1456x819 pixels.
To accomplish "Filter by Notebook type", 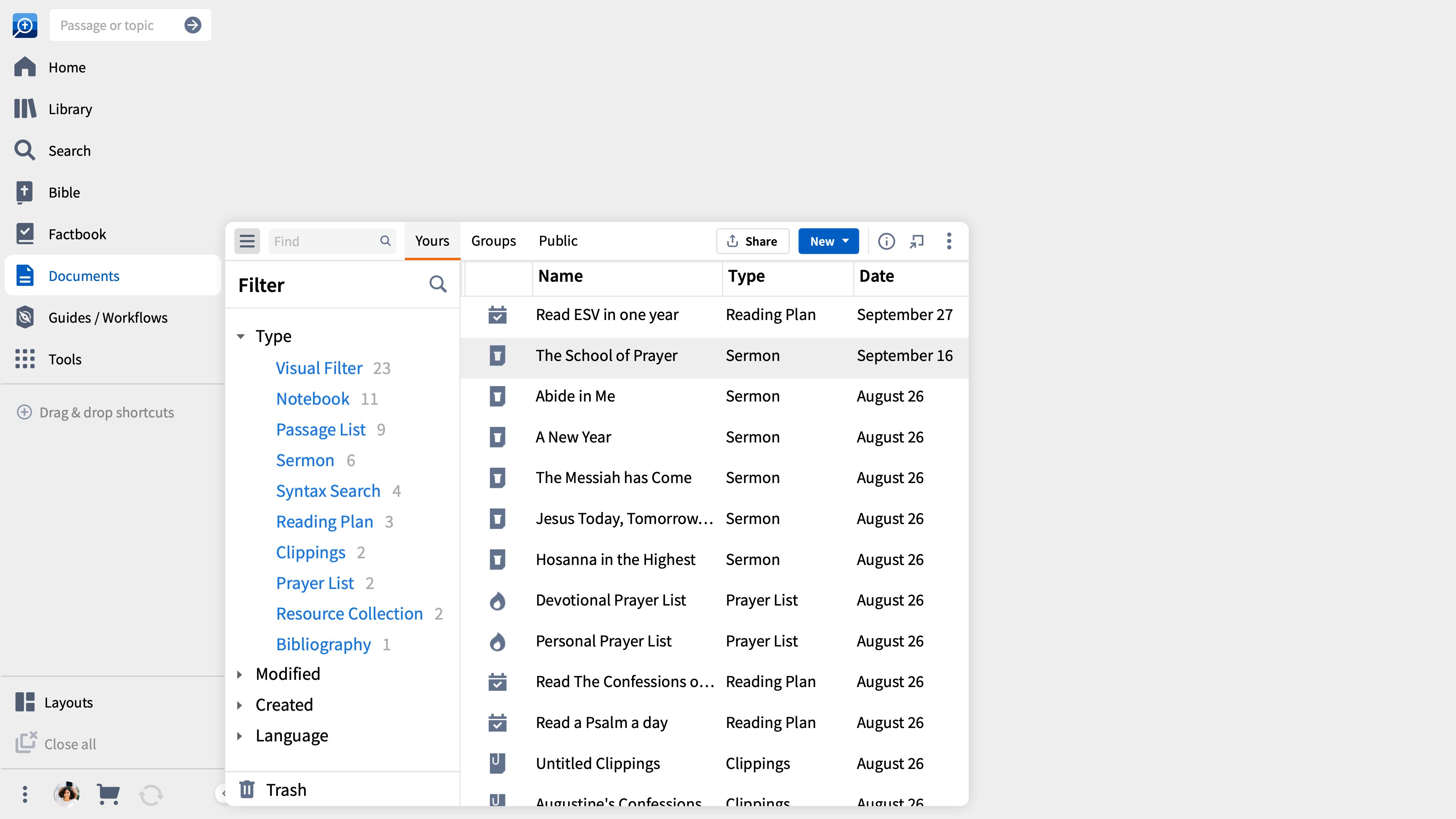I will coord(312,399).
